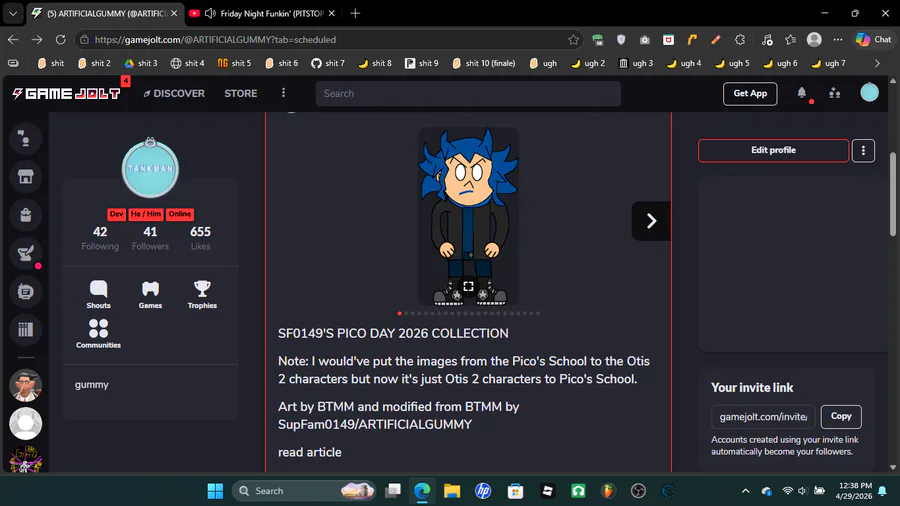
Task: View the 41 Followers list
Action: click(150, 238)
